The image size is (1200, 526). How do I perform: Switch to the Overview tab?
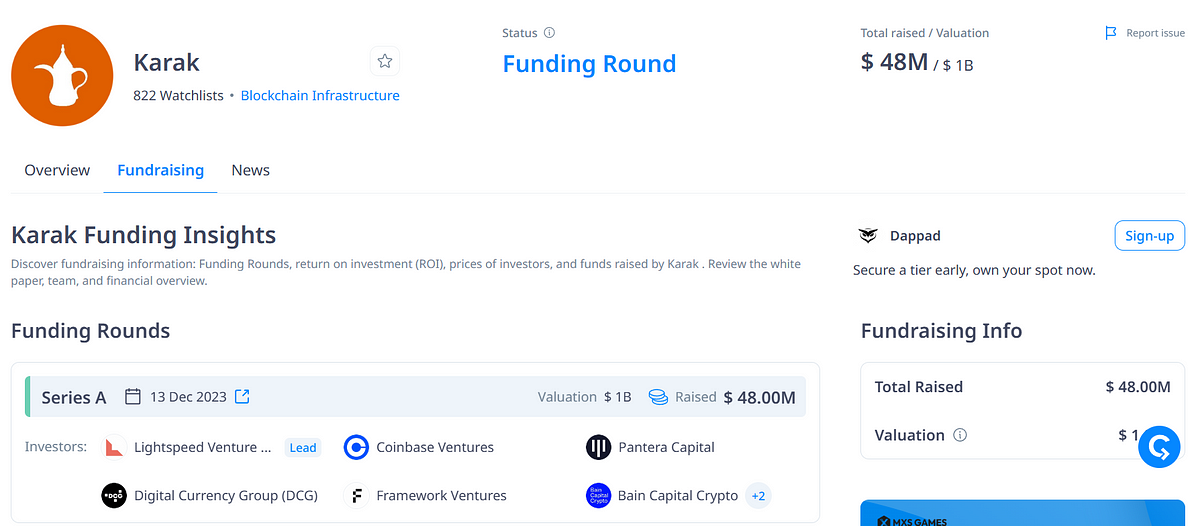point(57,170)
